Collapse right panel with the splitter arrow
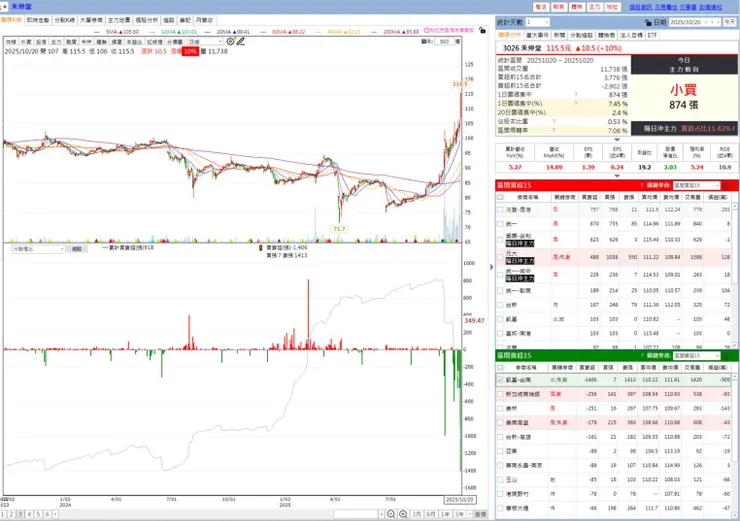The width and height of the screenshot is (740, 521). (x=491, y=267)
